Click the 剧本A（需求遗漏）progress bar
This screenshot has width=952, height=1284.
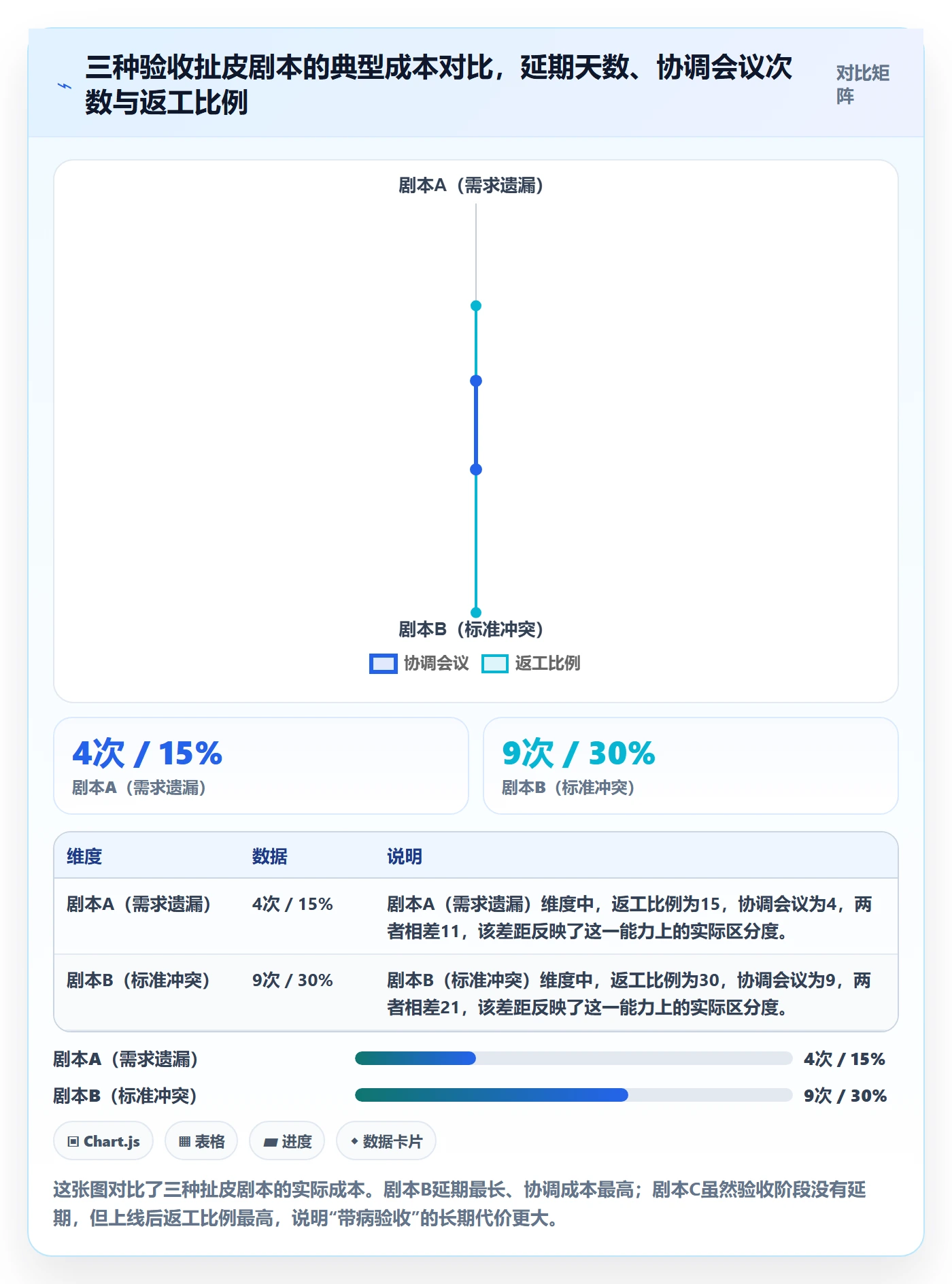574,1058
